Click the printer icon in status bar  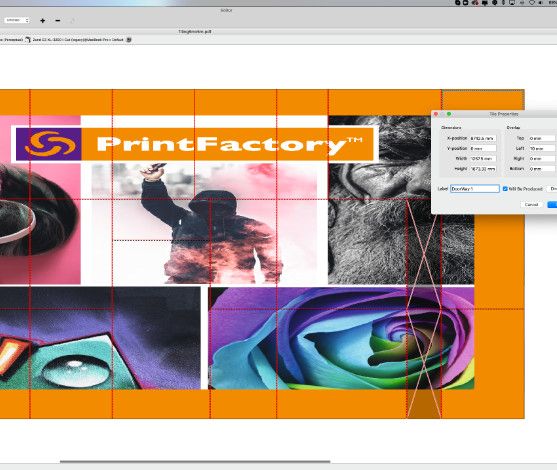pyautogui.click(x=28, y=39)
